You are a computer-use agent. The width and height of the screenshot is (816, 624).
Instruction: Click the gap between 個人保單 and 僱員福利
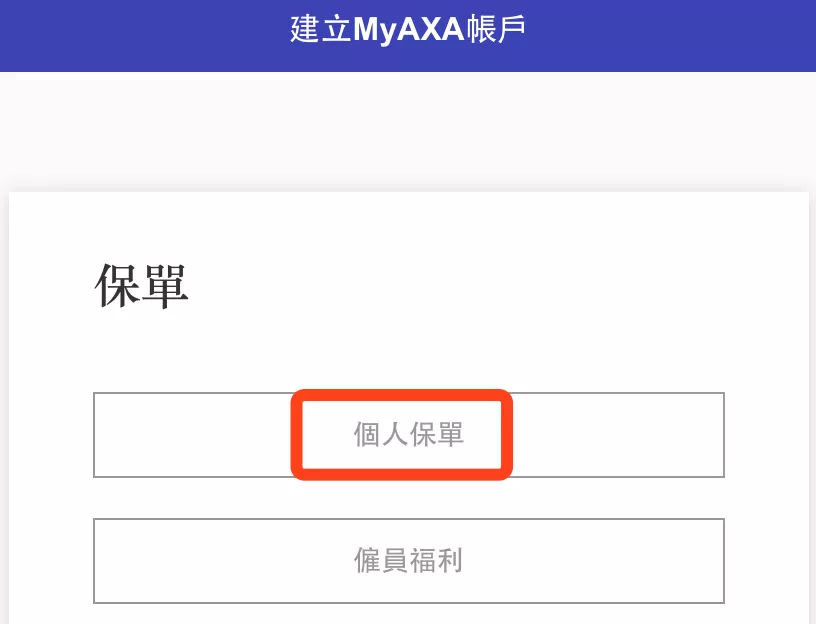409,498
